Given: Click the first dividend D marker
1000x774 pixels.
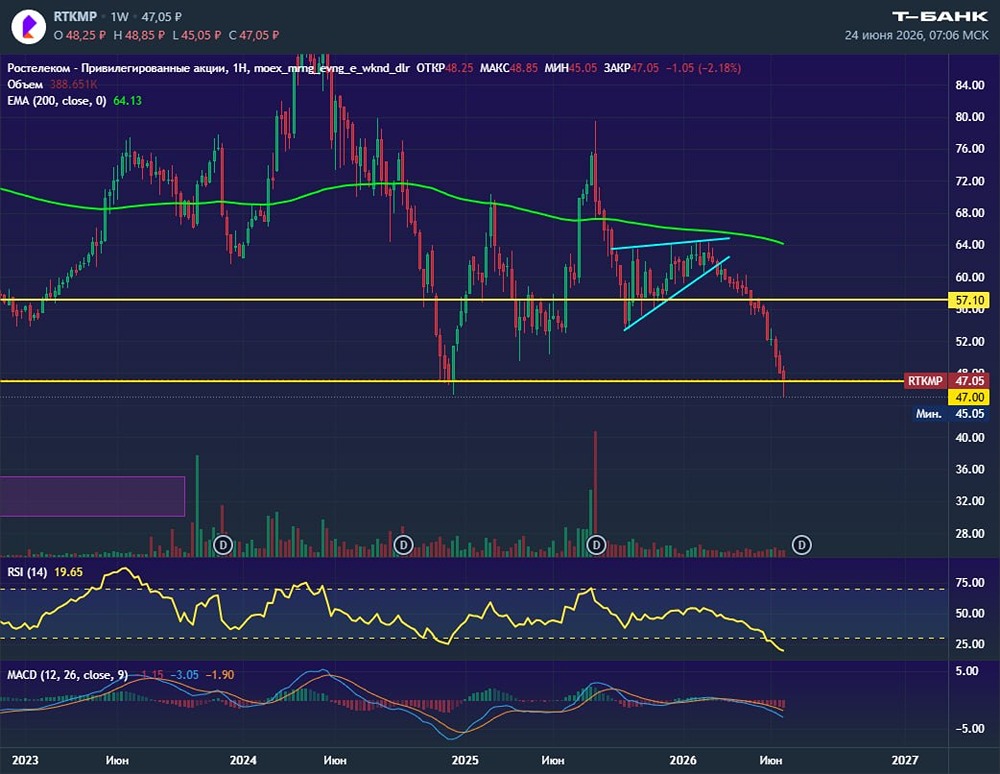Looking at the screenshot, I should coord(223,545).
